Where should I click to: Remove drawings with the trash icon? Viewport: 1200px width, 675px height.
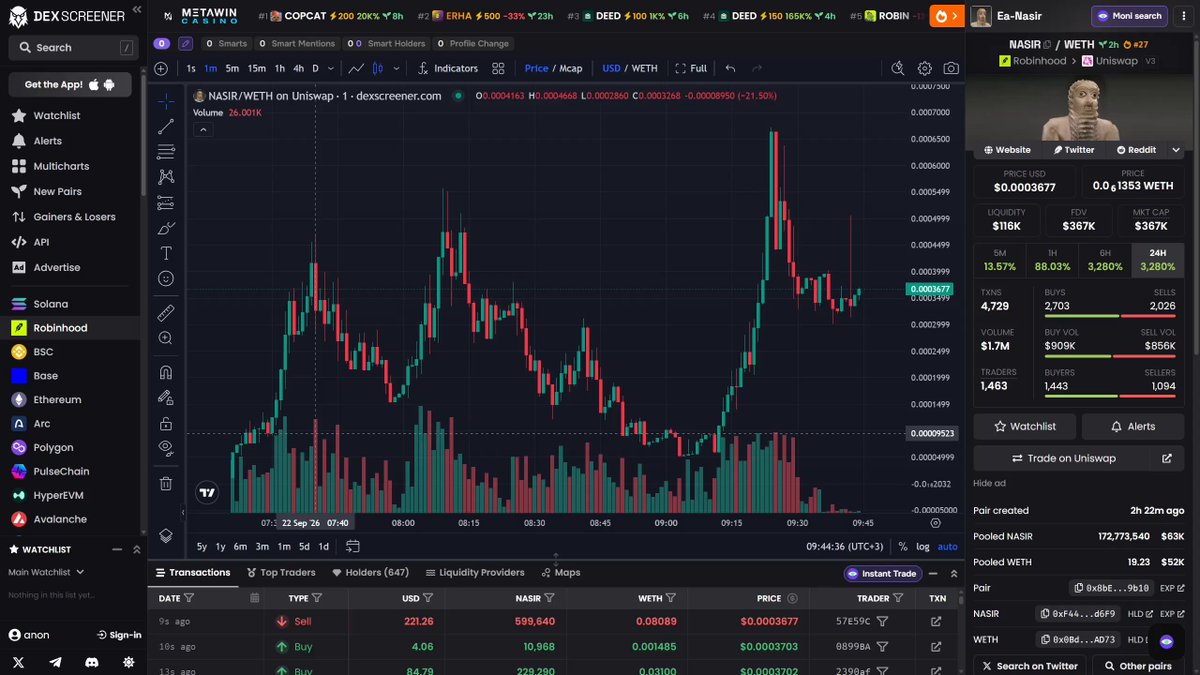[166, 483]
